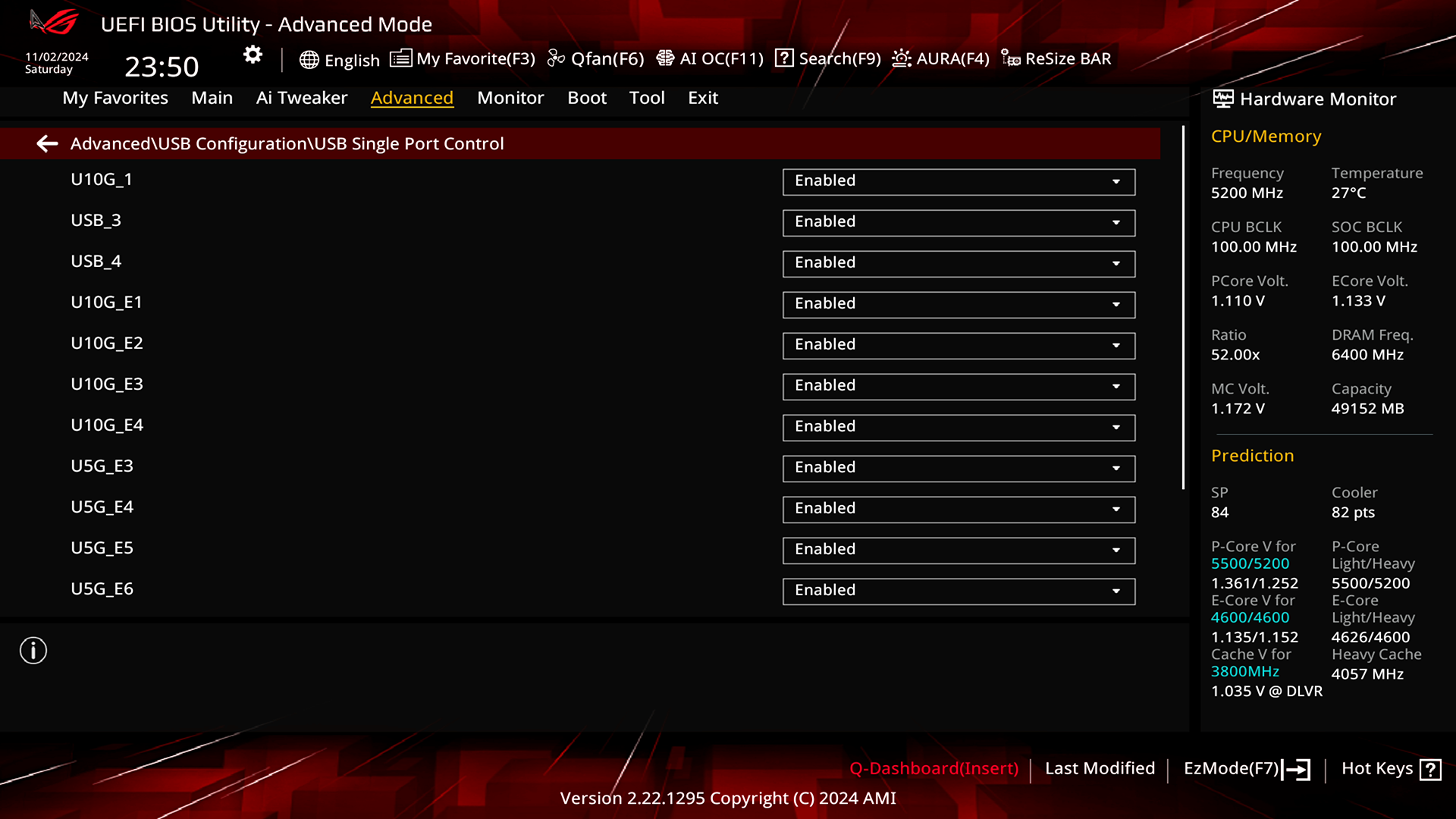Viewport: 1456px width, 819px height.
Task: Expand U10G_E4 enabled dropdown menu
Action: pos(1116,426)
